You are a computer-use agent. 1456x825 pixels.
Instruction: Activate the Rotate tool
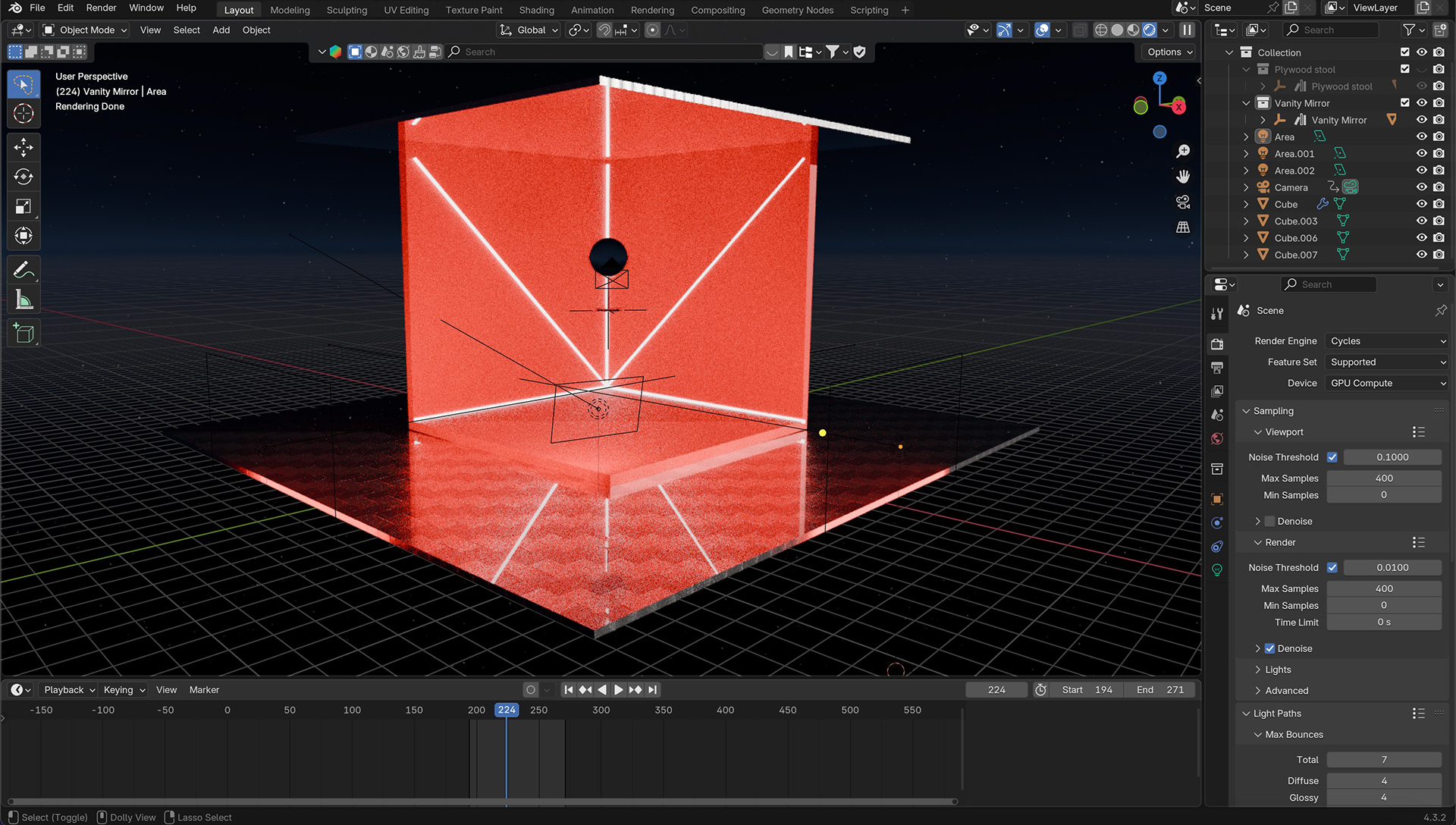(x=24, y=177)
